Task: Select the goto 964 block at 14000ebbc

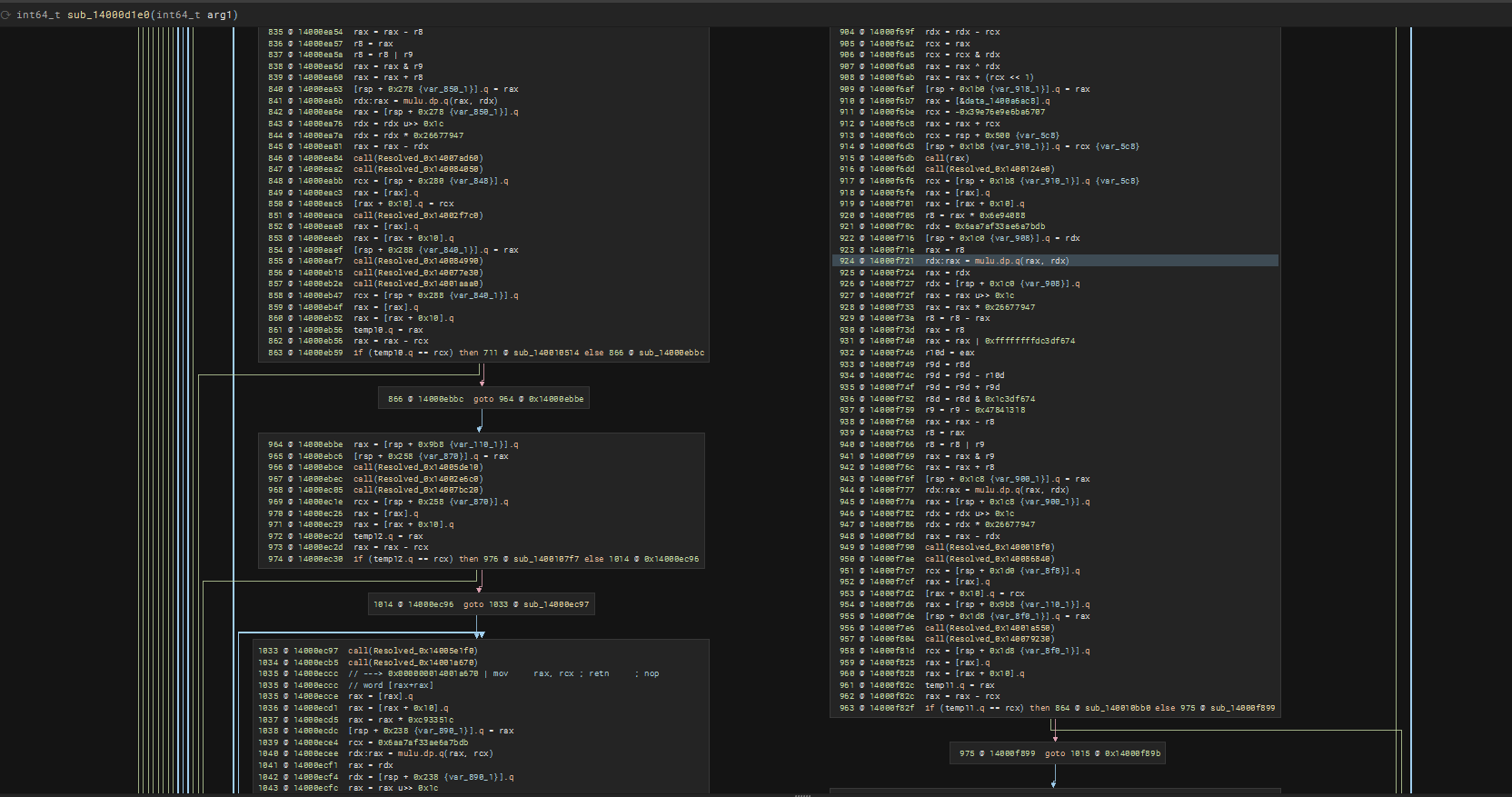Action: point(485,399)
